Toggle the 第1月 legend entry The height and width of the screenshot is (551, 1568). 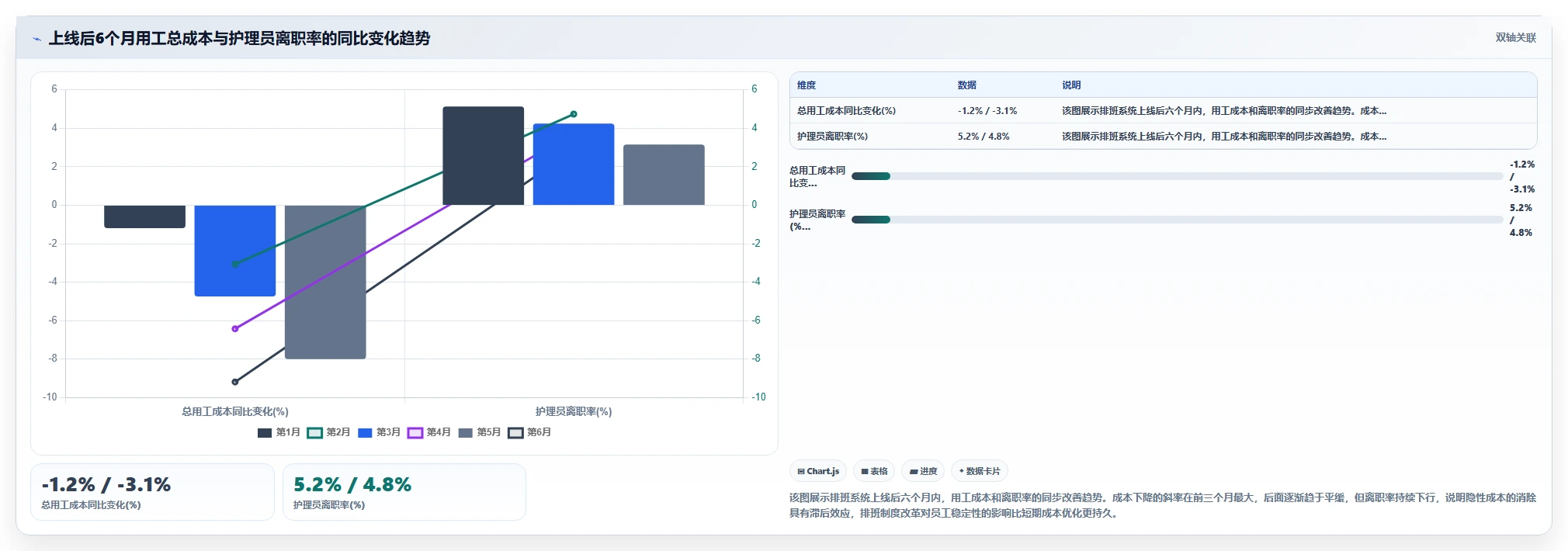click(x=279, y=432)
